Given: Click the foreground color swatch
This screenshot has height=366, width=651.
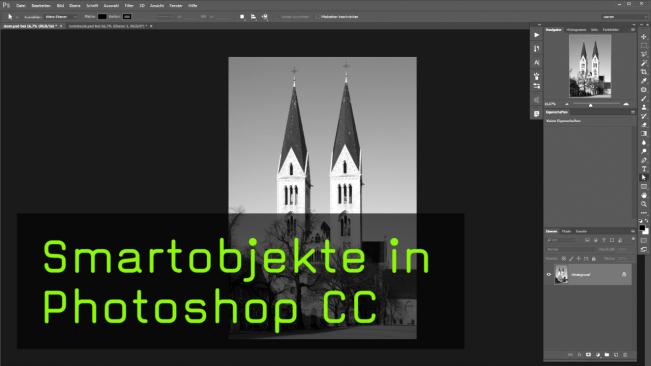Looking at the screenshot, I should tap(642, 228).
